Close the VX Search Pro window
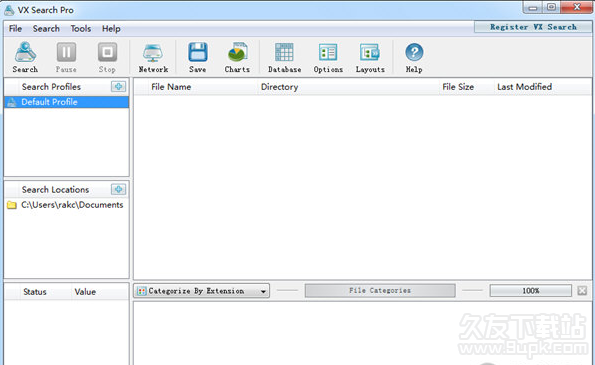 pos(577,8)
